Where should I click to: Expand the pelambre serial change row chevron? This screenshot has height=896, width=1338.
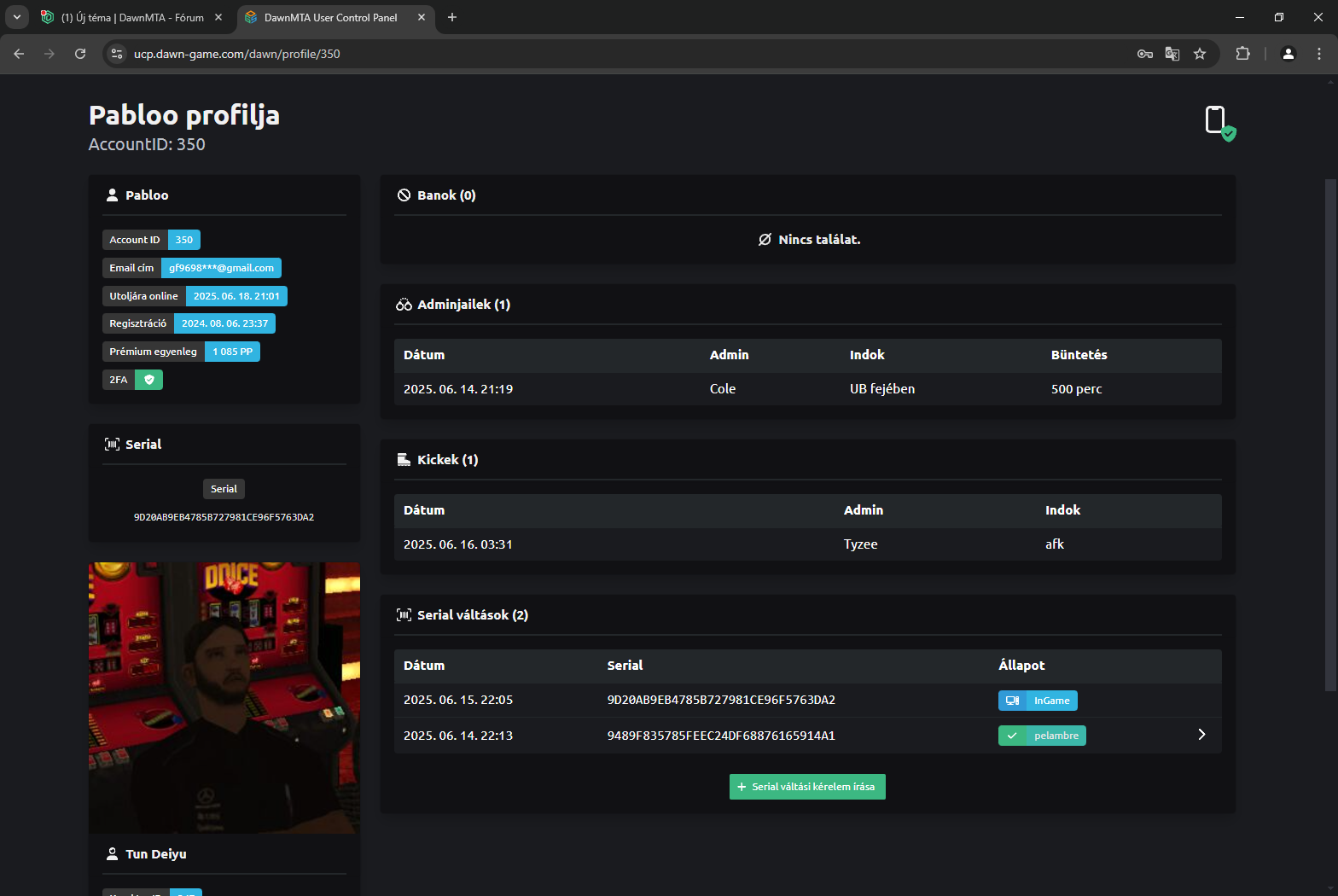point(1201,735)
